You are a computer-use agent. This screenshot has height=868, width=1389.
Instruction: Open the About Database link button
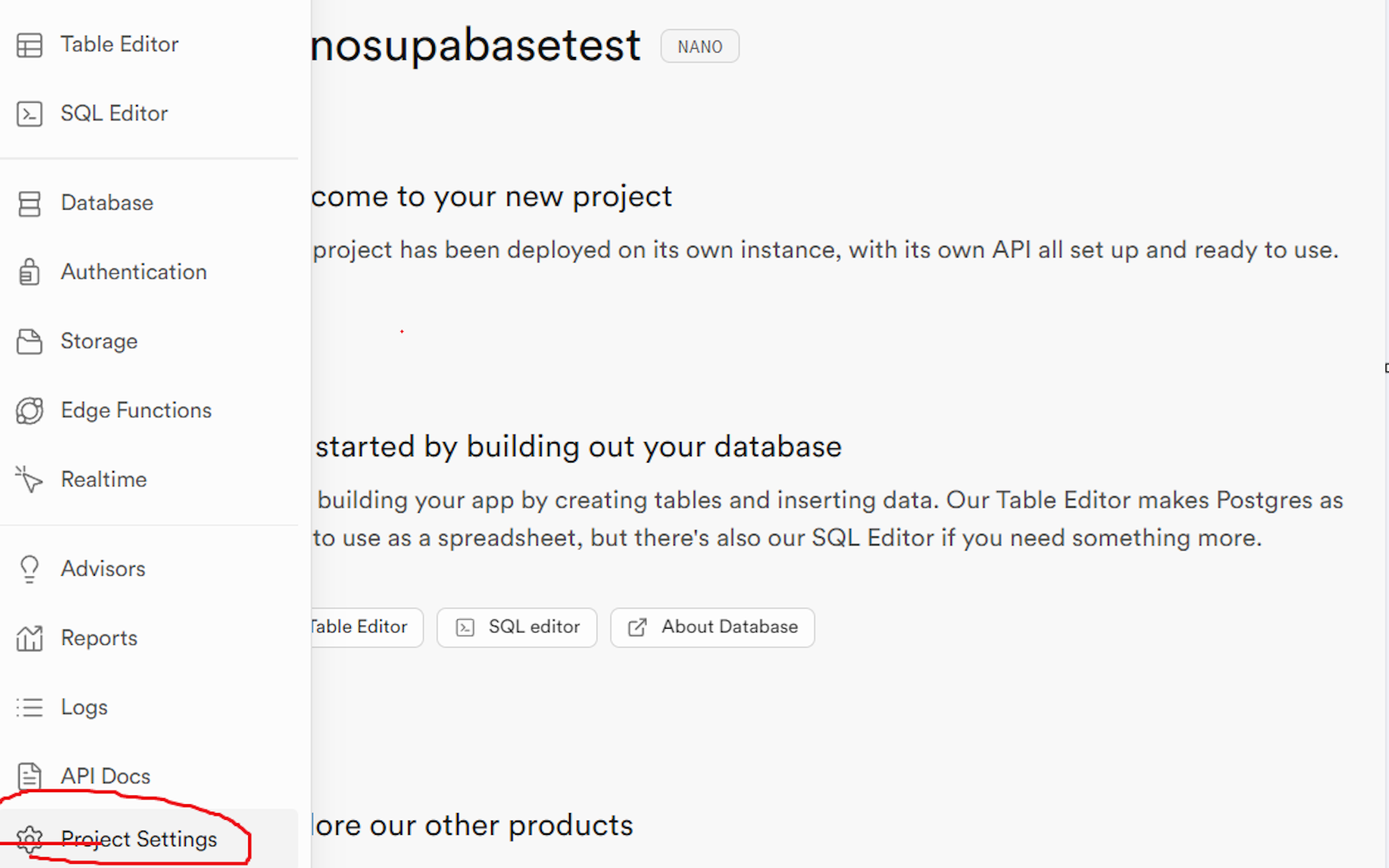point(712,627)
